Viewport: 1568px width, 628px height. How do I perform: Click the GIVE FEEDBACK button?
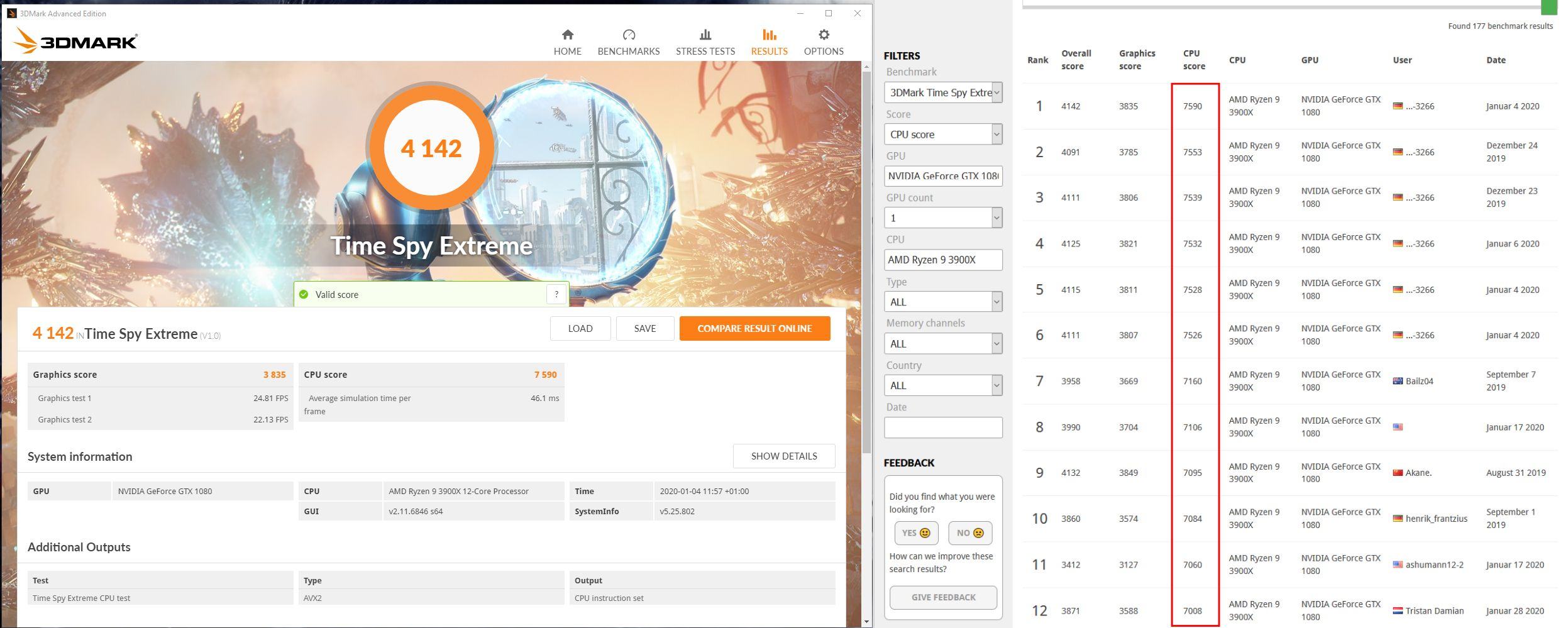[x=943, y=597]
